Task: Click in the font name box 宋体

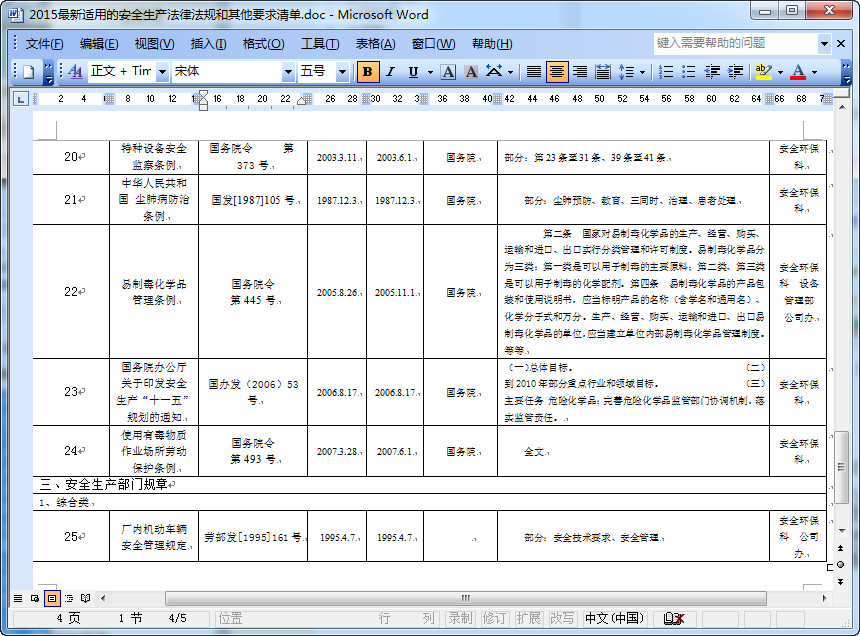Action: 227,71
